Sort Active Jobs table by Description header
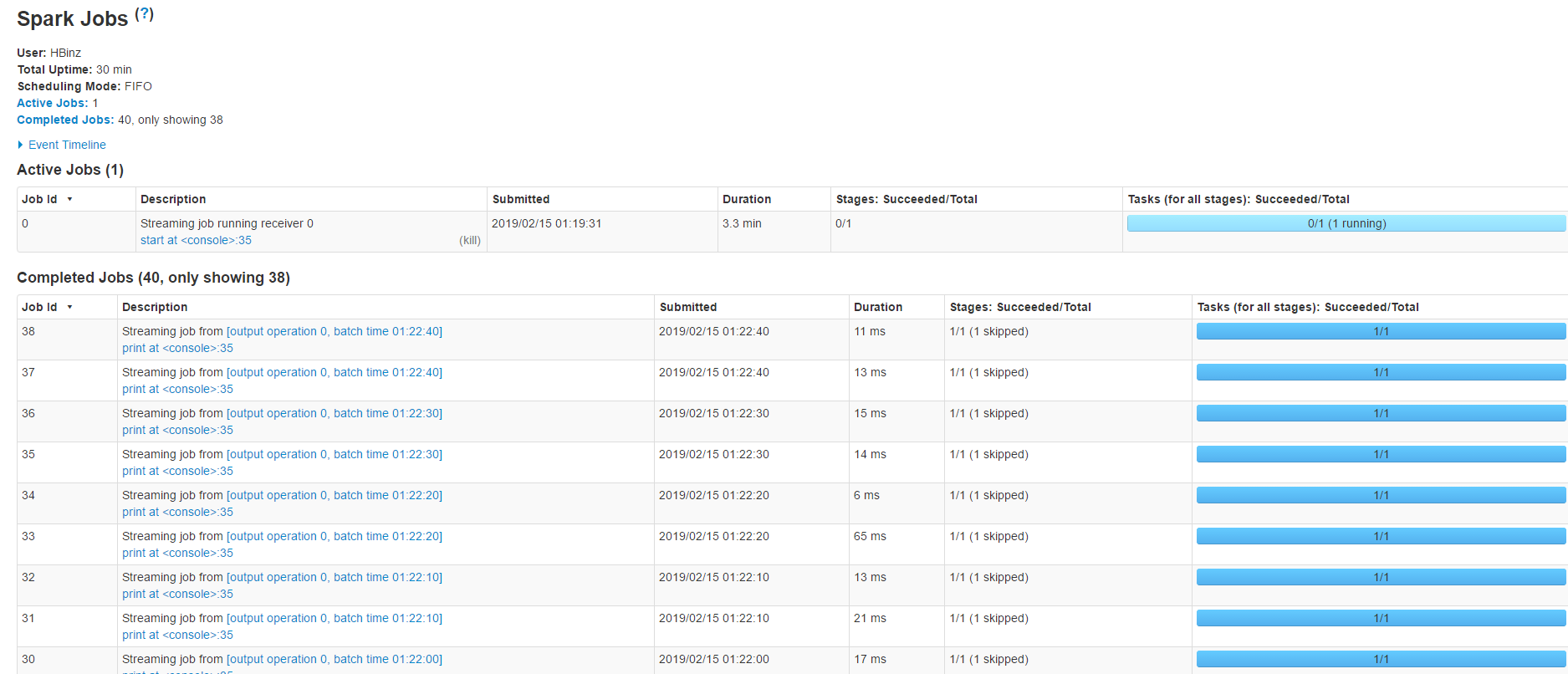1568x674 pixels. tap(173, 199)
